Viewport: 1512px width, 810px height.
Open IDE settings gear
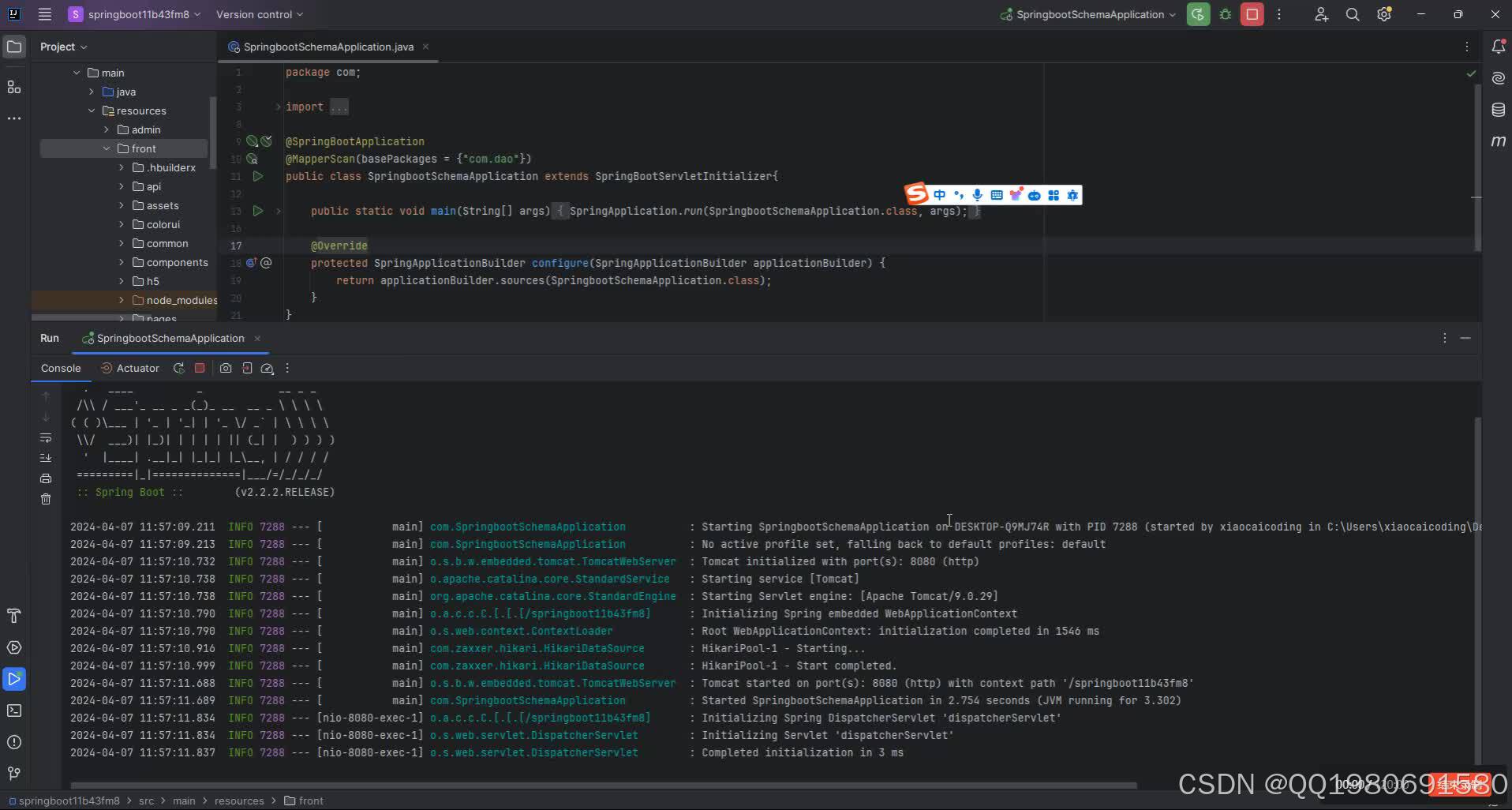(x=1384, y=14)
